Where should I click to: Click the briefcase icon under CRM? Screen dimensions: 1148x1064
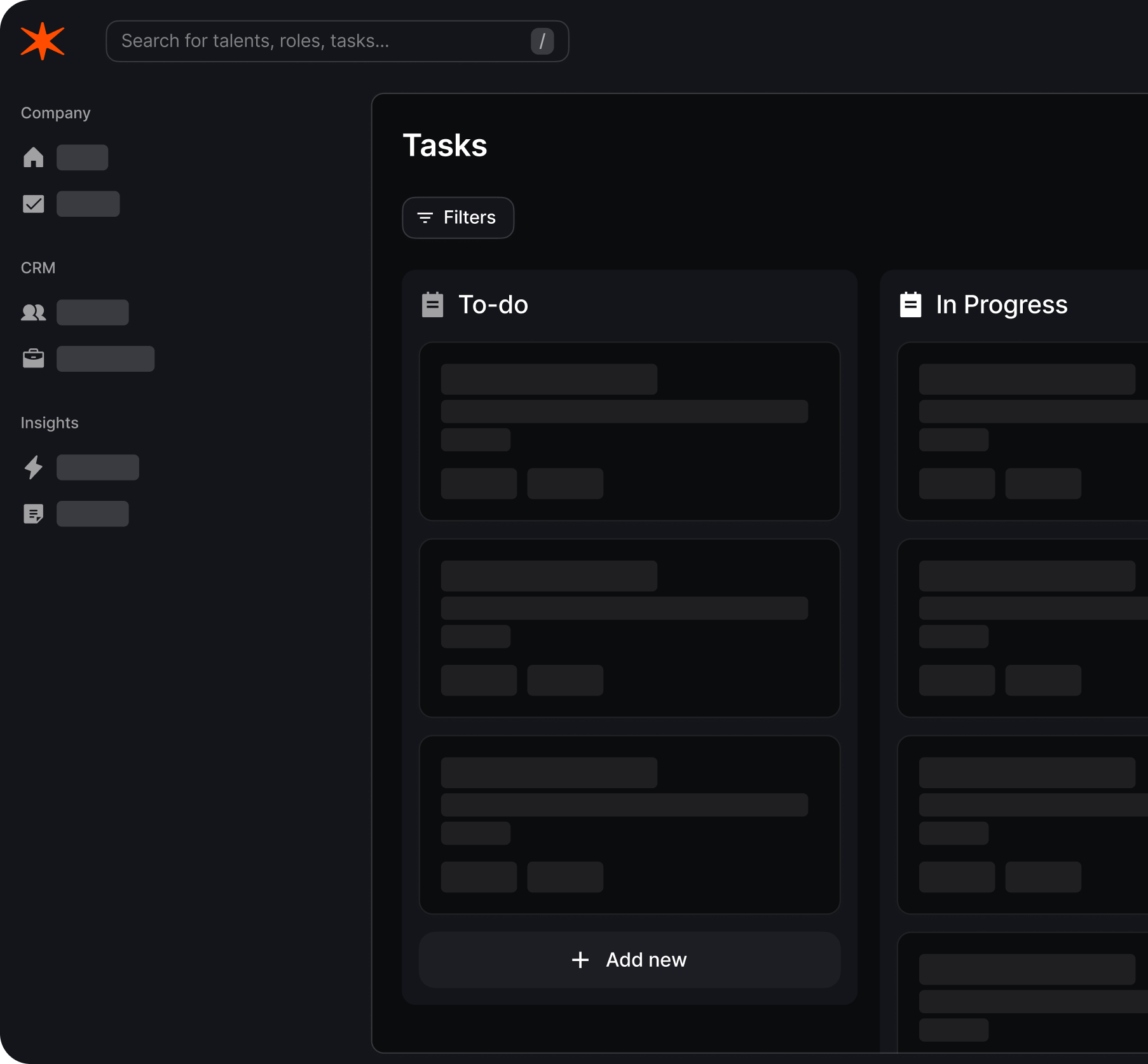point(33,358)
